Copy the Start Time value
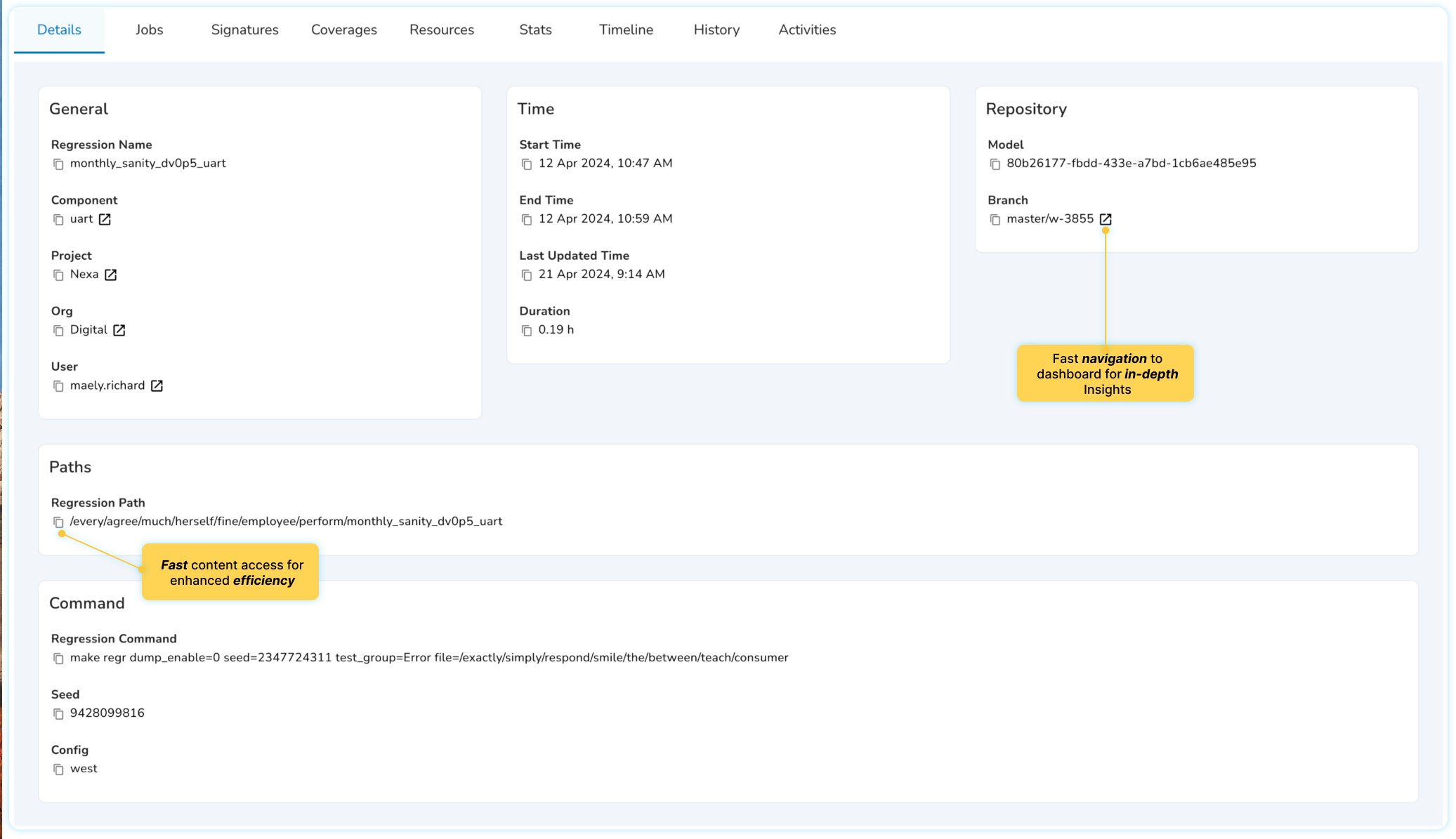Screen dimensions: 1456x839 (x=526, y=164)
